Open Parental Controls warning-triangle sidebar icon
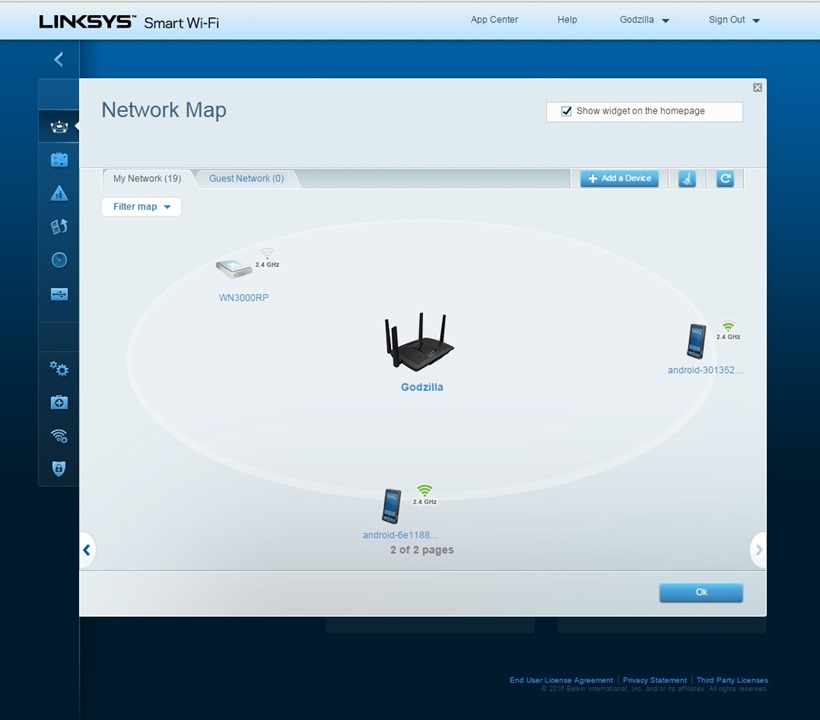The height and width of the screenshot is (720, 820). click(59, 193)
